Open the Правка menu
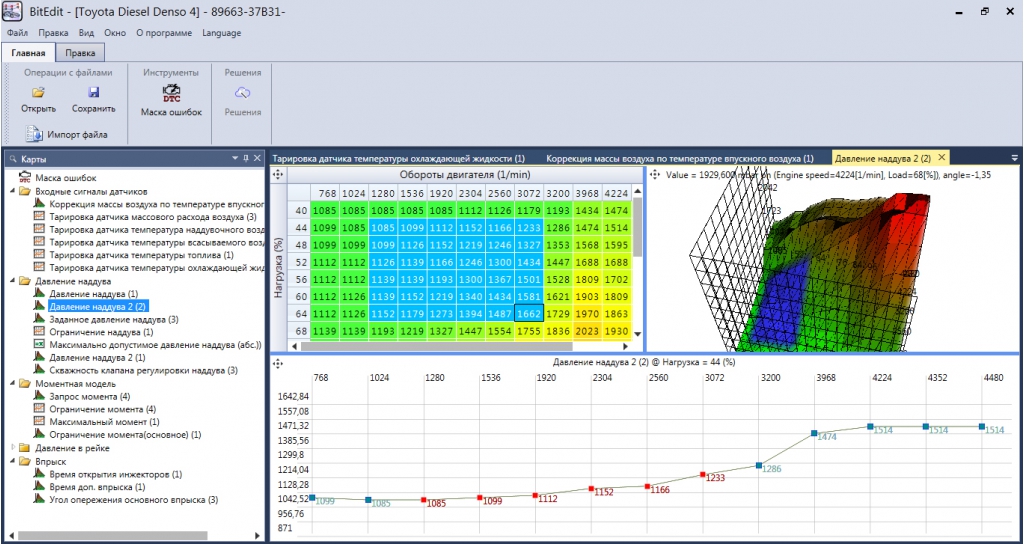Viewport: 1024px width, 544px height. (53, 33)
